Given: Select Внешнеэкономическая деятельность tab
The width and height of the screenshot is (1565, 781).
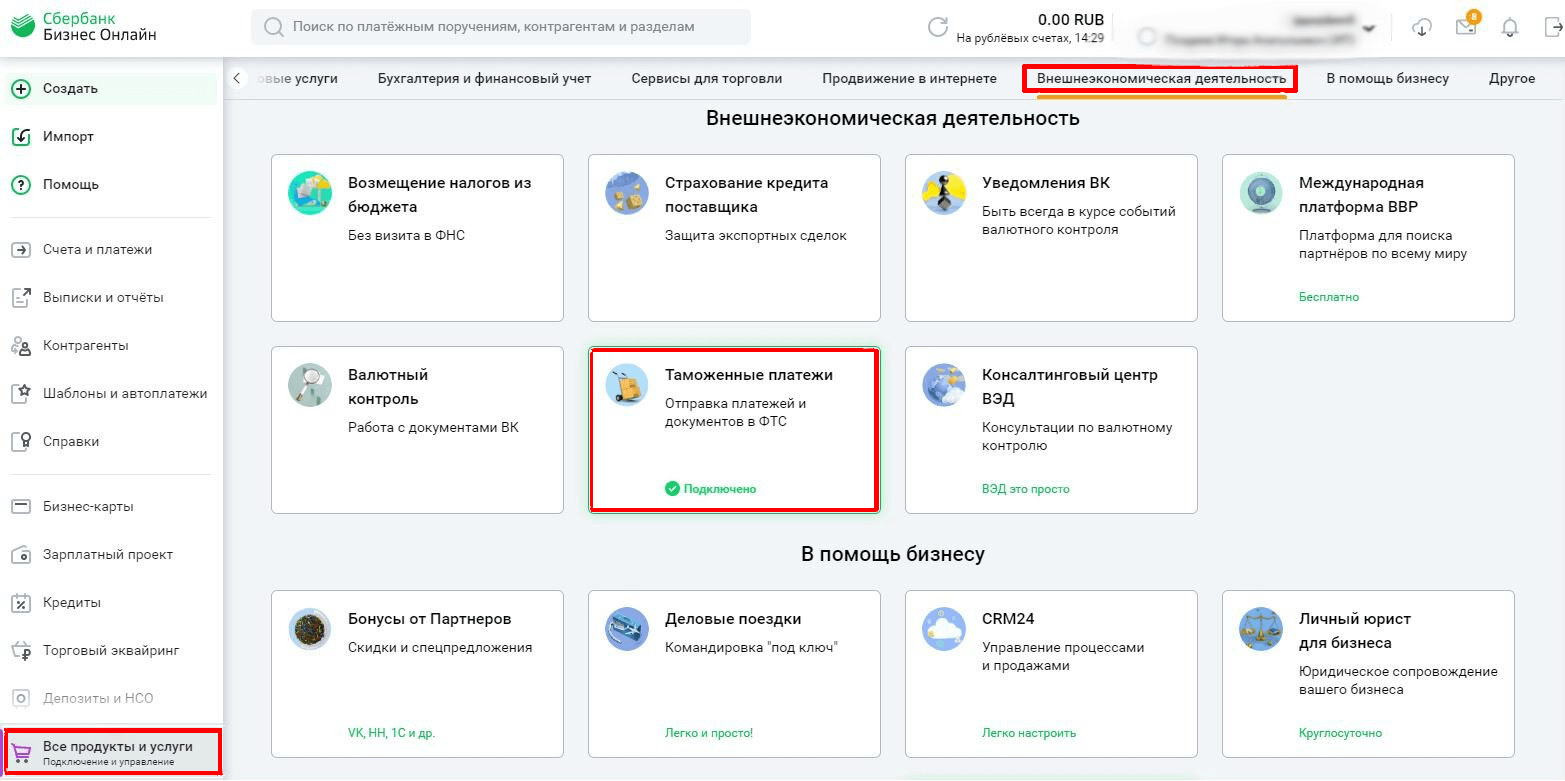Looking at the screenshot, I should (x=1161, y=79).
